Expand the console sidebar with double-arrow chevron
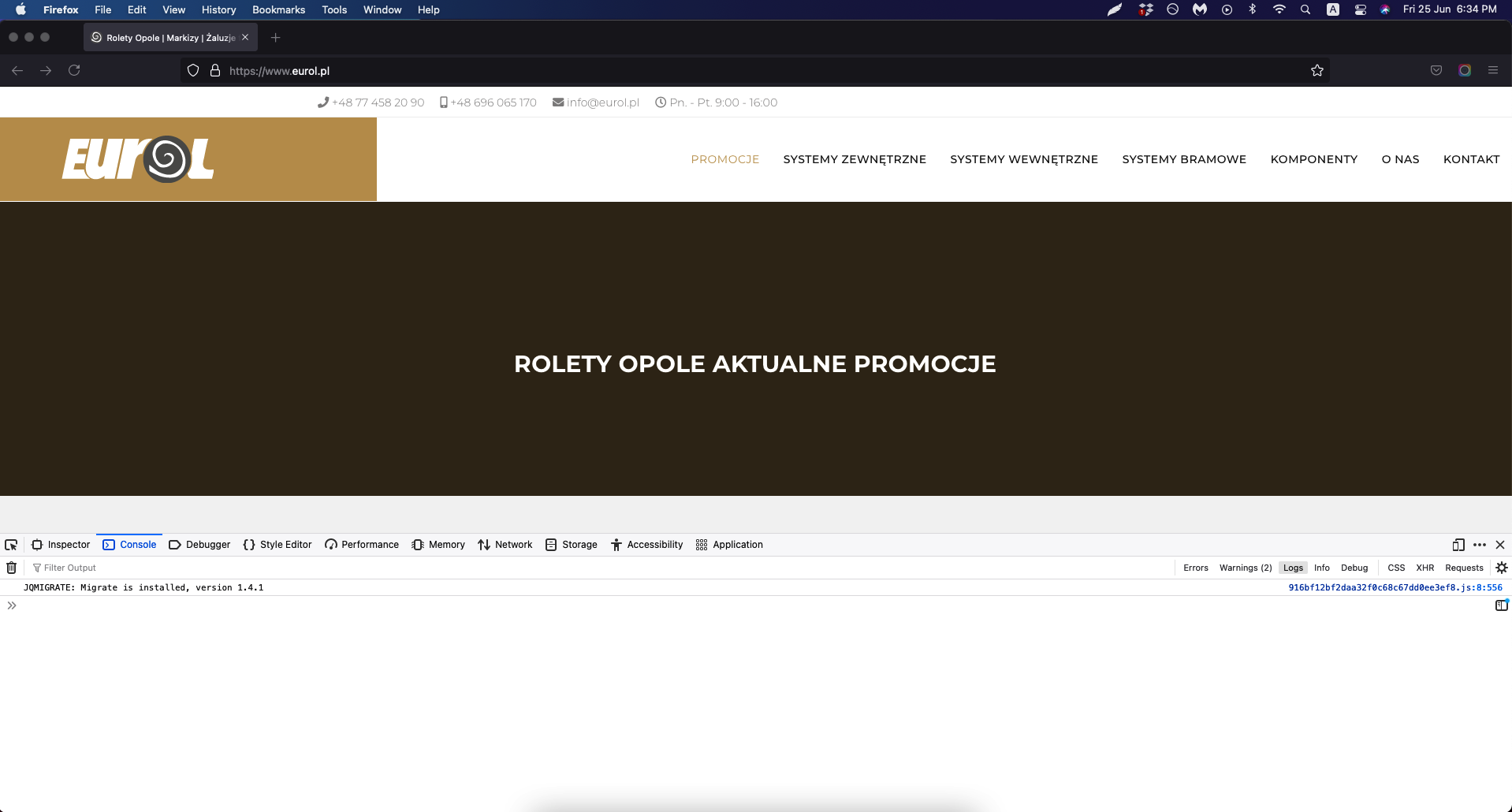 click(12, 605)
